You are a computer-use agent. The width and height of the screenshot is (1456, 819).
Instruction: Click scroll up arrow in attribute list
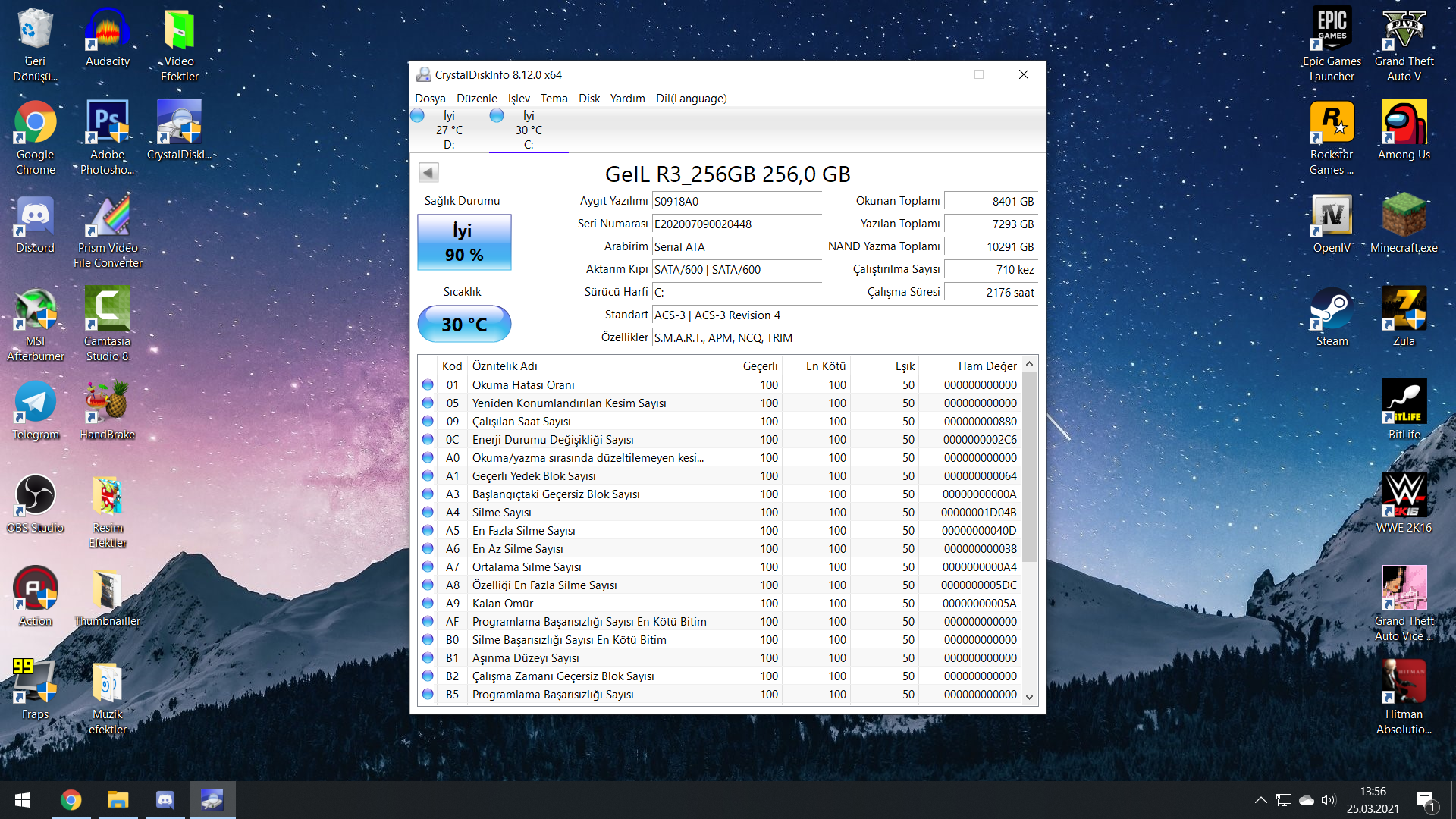click(1029, 365)
